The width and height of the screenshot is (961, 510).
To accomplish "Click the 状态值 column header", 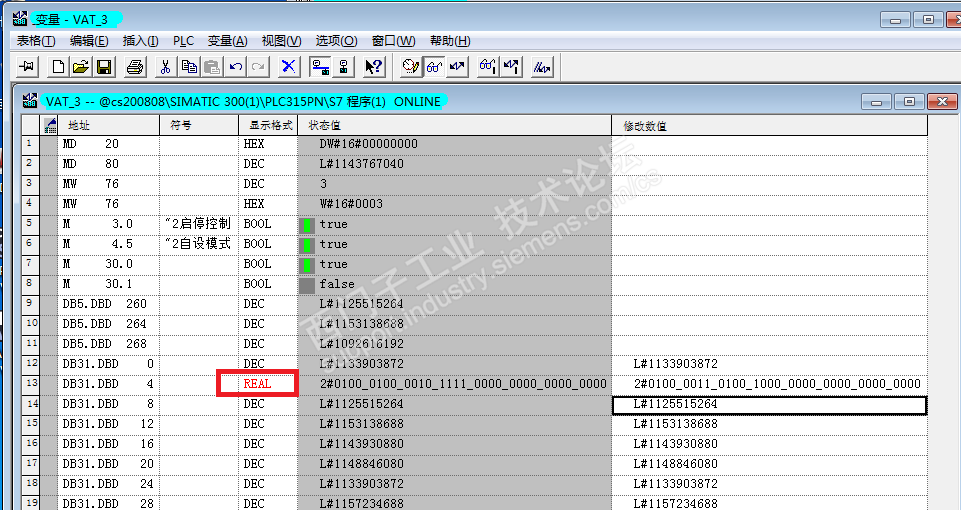I will (x=454, y=125).
